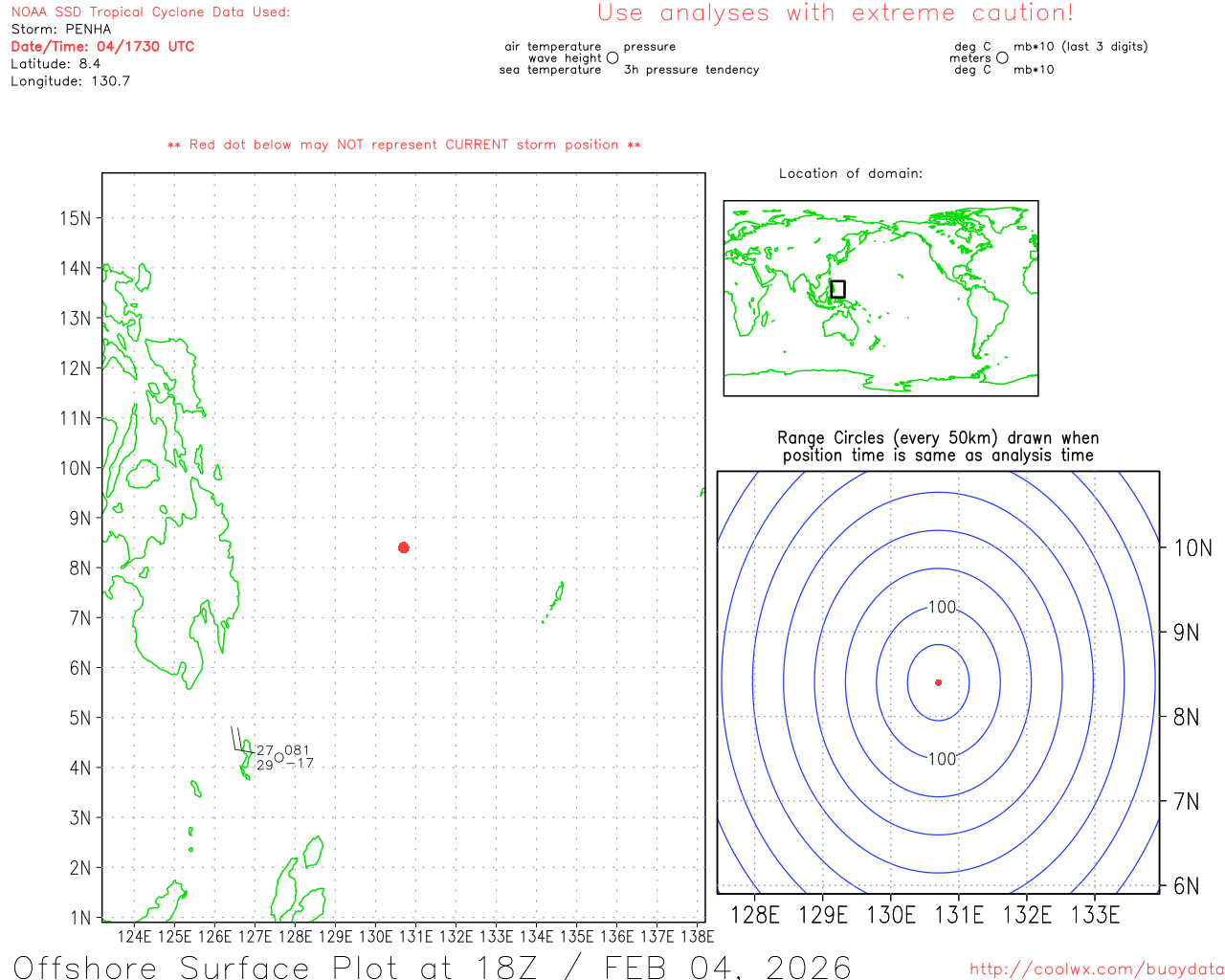
Task: Click the "1N" latitude label on main map
Action: pyautogui.click(x=81, y=918)
